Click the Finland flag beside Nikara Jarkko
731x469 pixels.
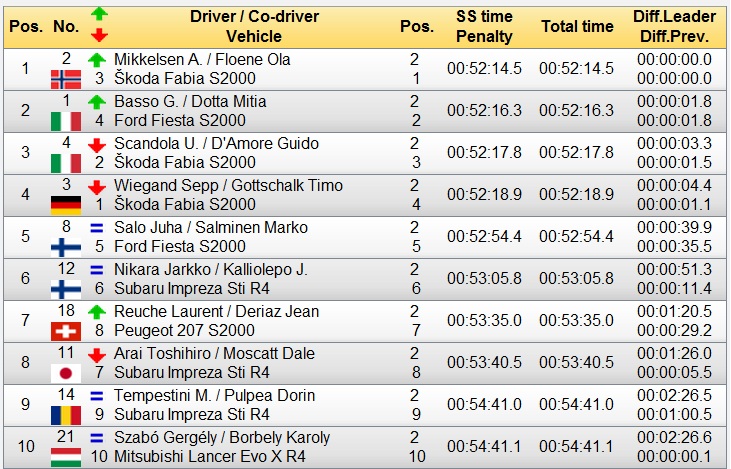click(x=66, y=290)
